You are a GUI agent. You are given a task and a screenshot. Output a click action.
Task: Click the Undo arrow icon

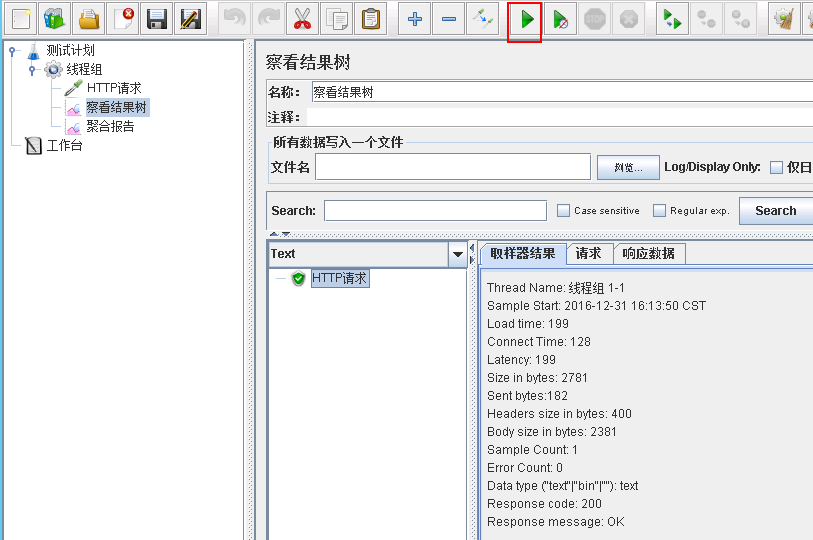click(234, 19)
